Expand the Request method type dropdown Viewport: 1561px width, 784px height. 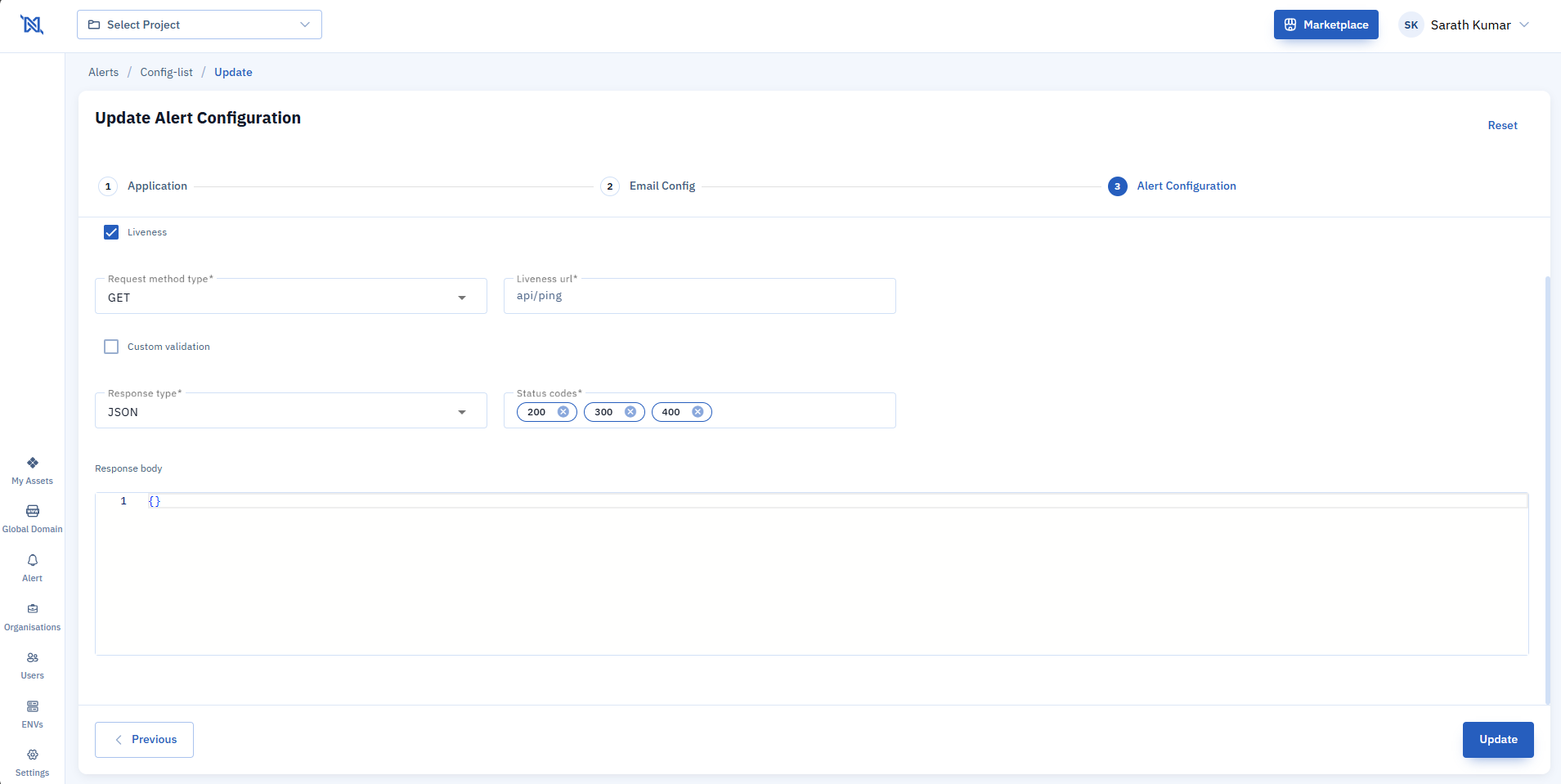tap(291, 297)
